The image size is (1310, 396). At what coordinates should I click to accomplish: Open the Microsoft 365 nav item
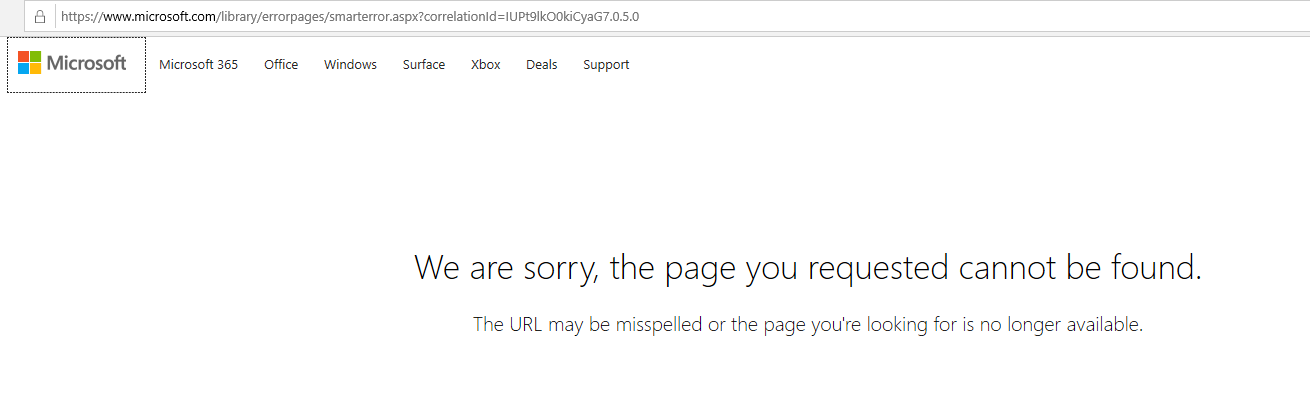[199, 64]
